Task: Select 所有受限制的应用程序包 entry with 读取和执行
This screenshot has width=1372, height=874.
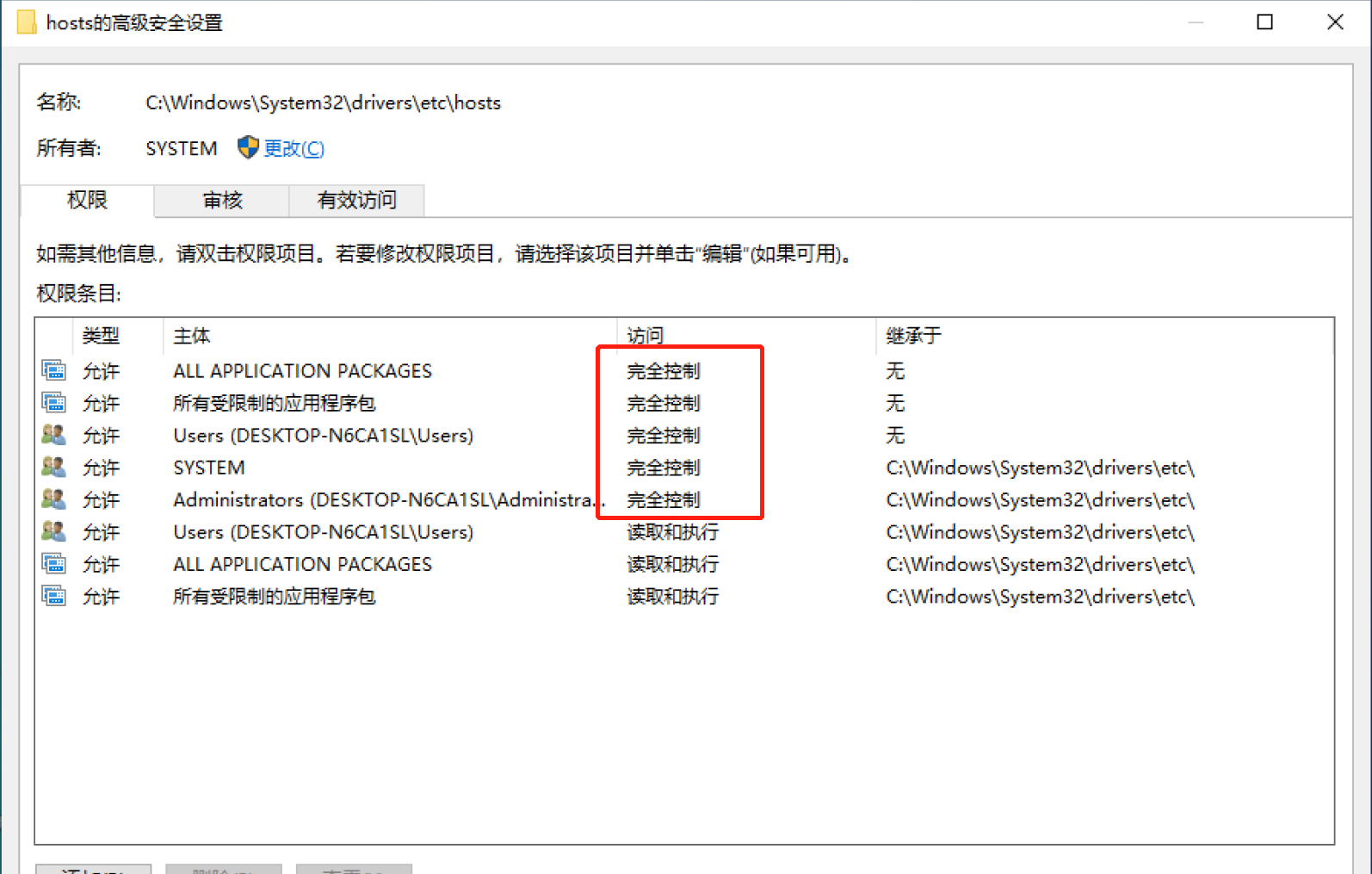Action: (684, 596)
